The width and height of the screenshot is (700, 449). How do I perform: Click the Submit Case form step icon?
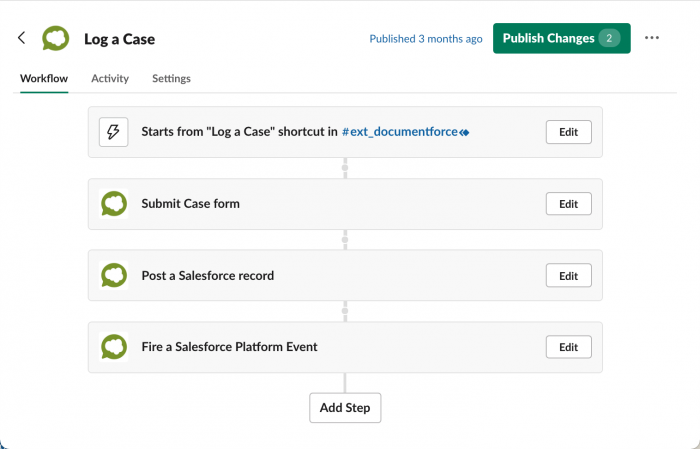114,204
